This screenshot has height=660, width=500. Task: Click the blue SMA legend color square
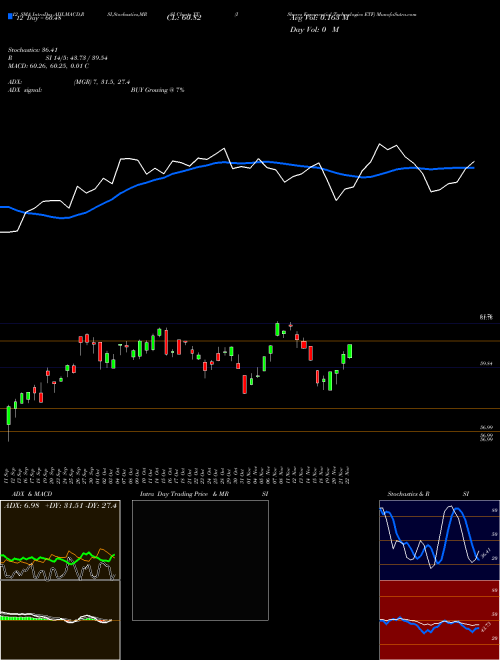point(11,16)
